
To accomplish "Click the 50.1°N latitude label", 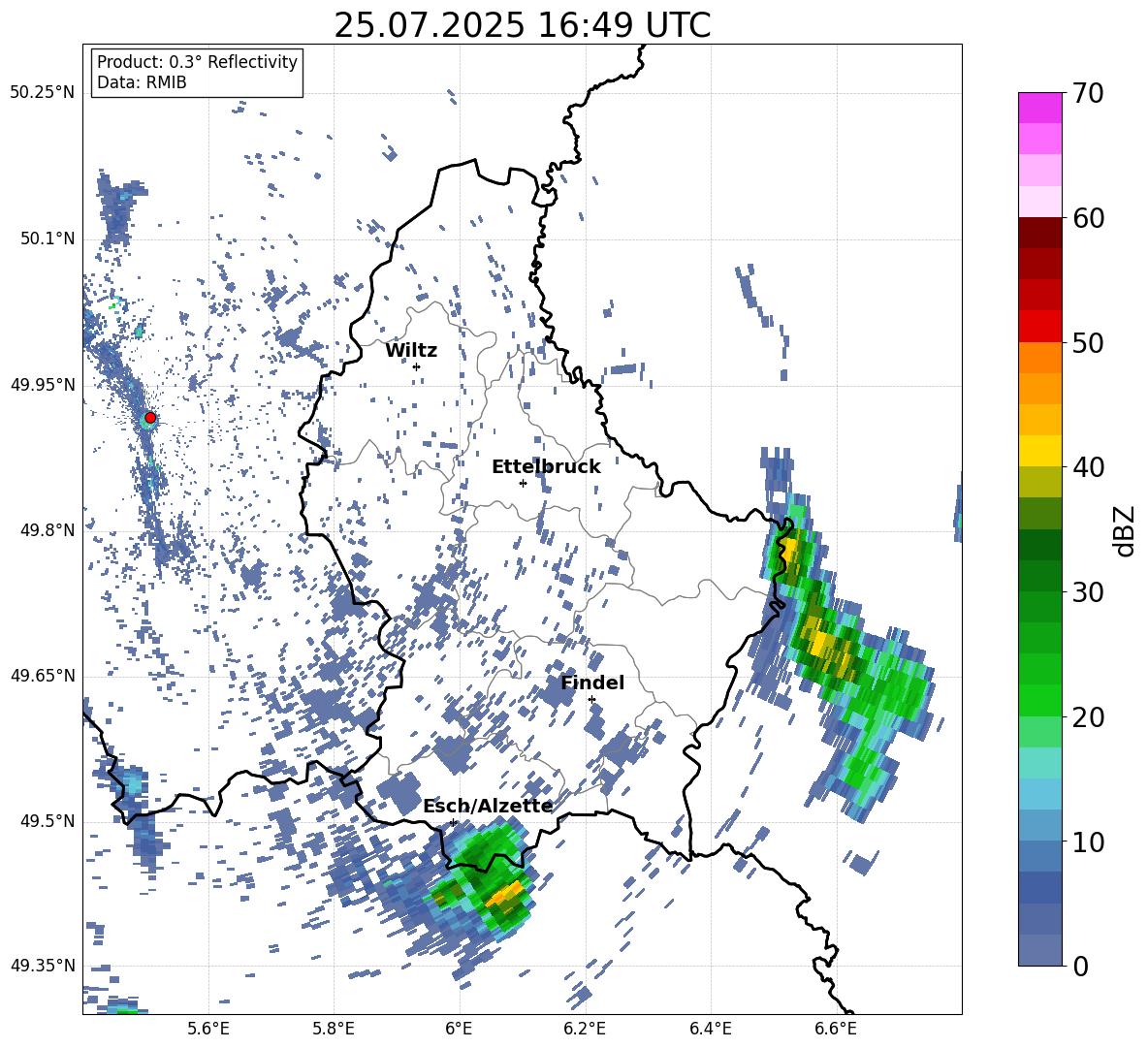I will click(x=47, y=239).
